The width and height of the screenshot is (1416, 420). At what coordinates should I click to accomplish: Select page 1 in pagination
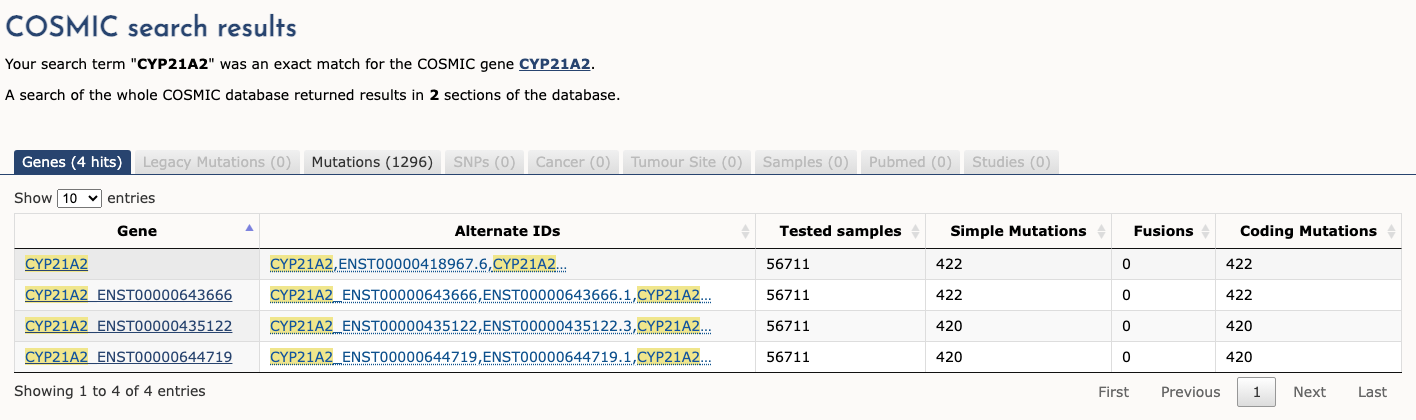click(1257, 392)
